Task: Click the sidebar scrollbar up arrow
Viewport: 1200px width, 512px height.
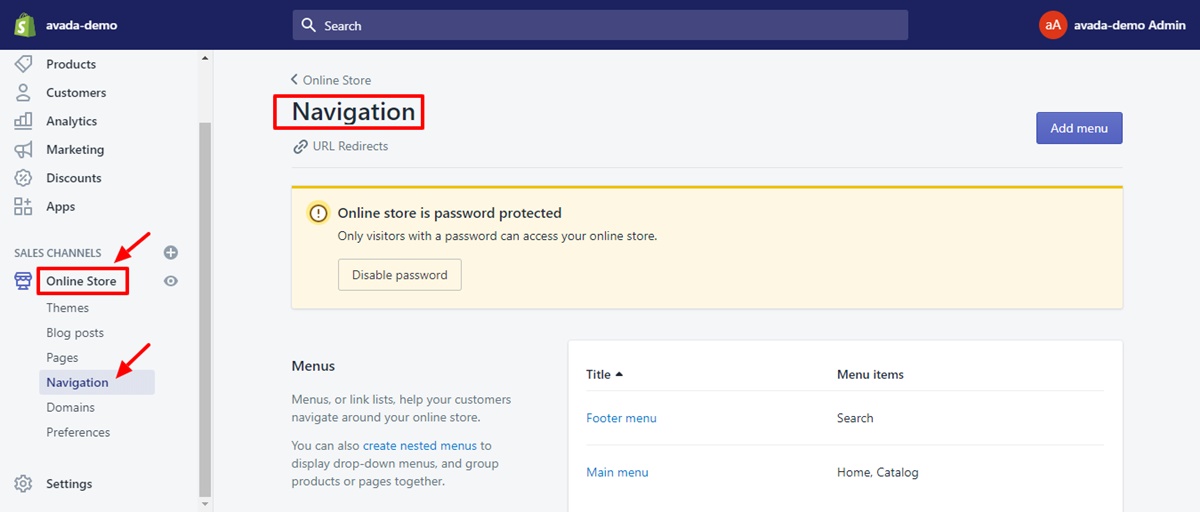Action: [x=206, y=58]
